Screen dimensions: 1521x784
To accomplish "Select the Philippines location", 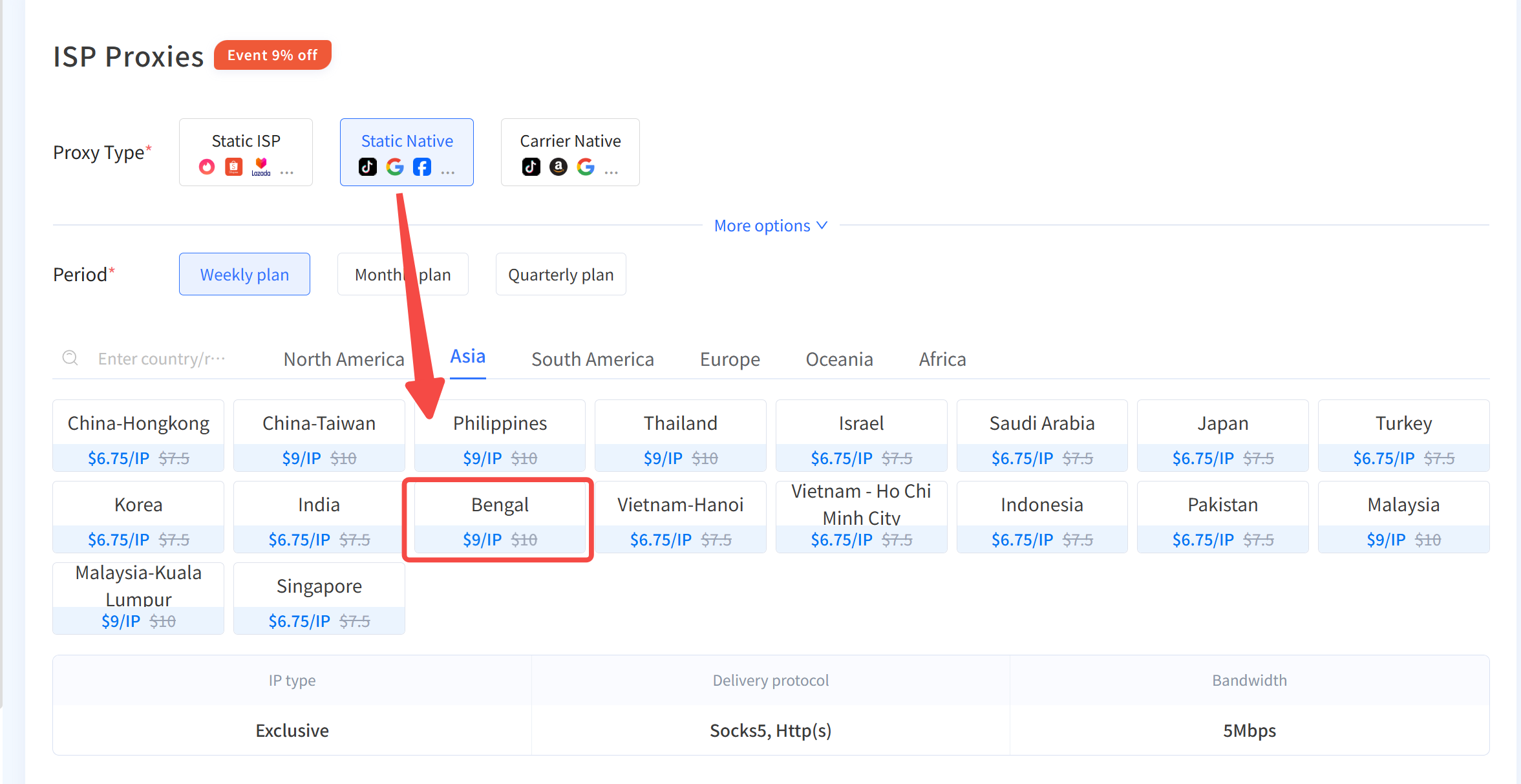I will coord(500,436).
